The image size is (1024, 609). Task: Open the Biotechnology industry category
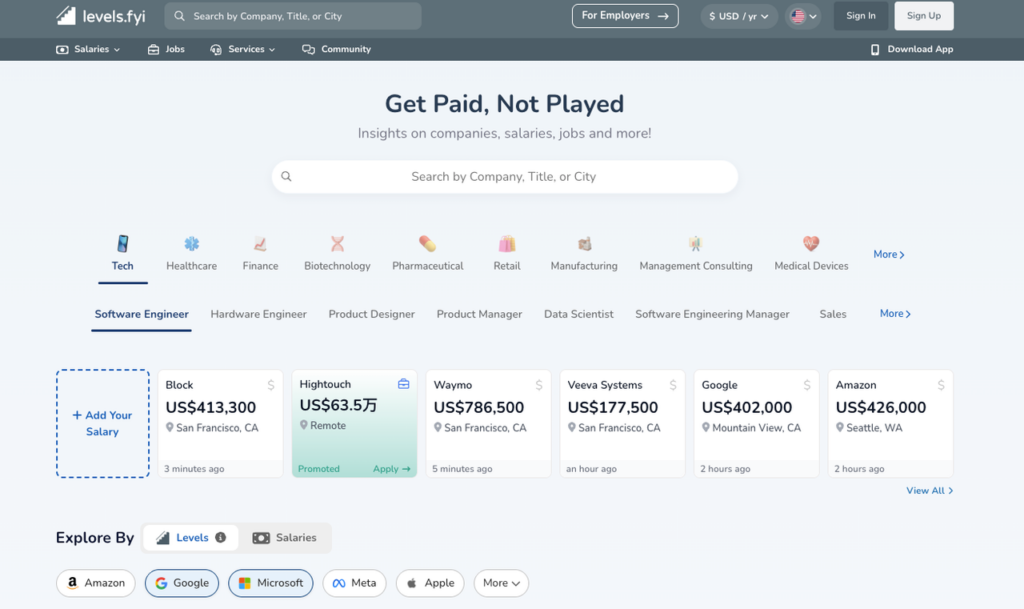[337, 250]
